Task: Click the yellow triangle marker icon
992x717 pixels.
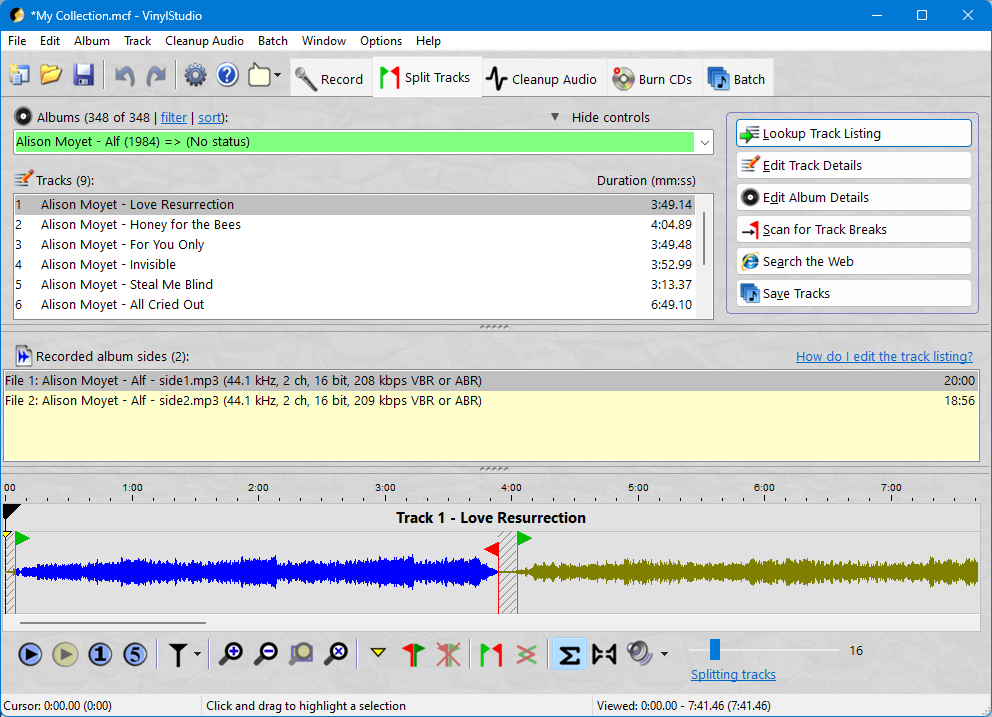Action: coord(378,652)
